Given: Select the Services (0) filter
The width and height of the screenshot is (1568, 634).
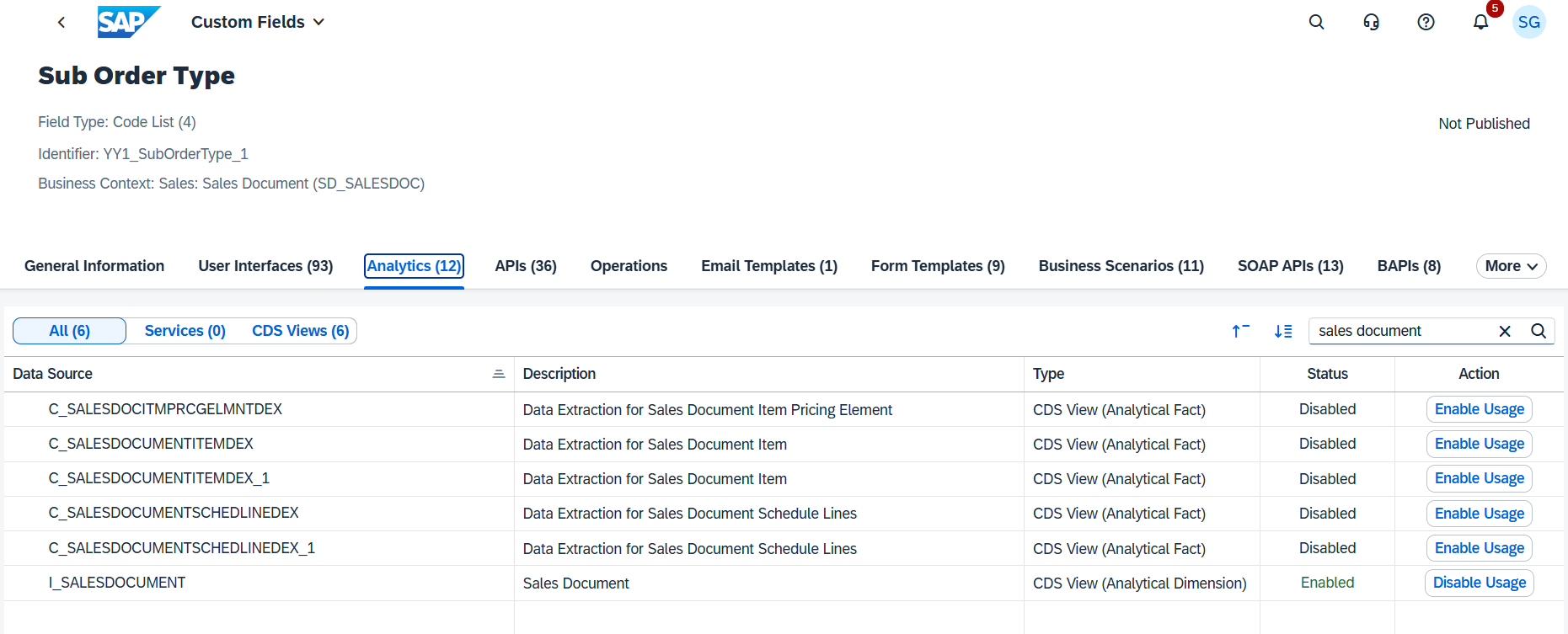Looking at the screenshot, I should pyautogui.click(x=185, y=331).
